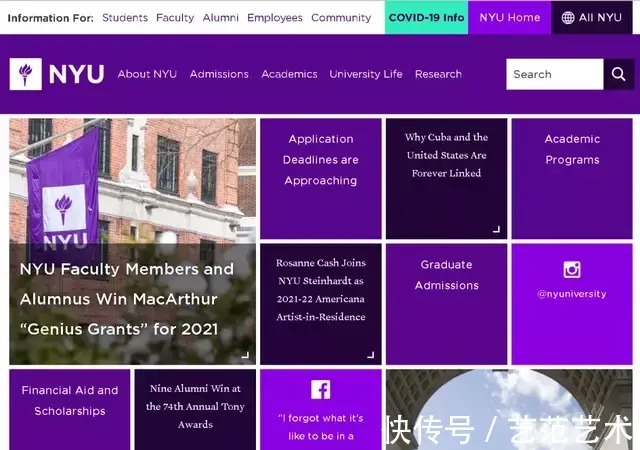Screen dimensions: 640x450
Task: Read Why Cuba and the United States story
Action: click(x=447, y=178)
